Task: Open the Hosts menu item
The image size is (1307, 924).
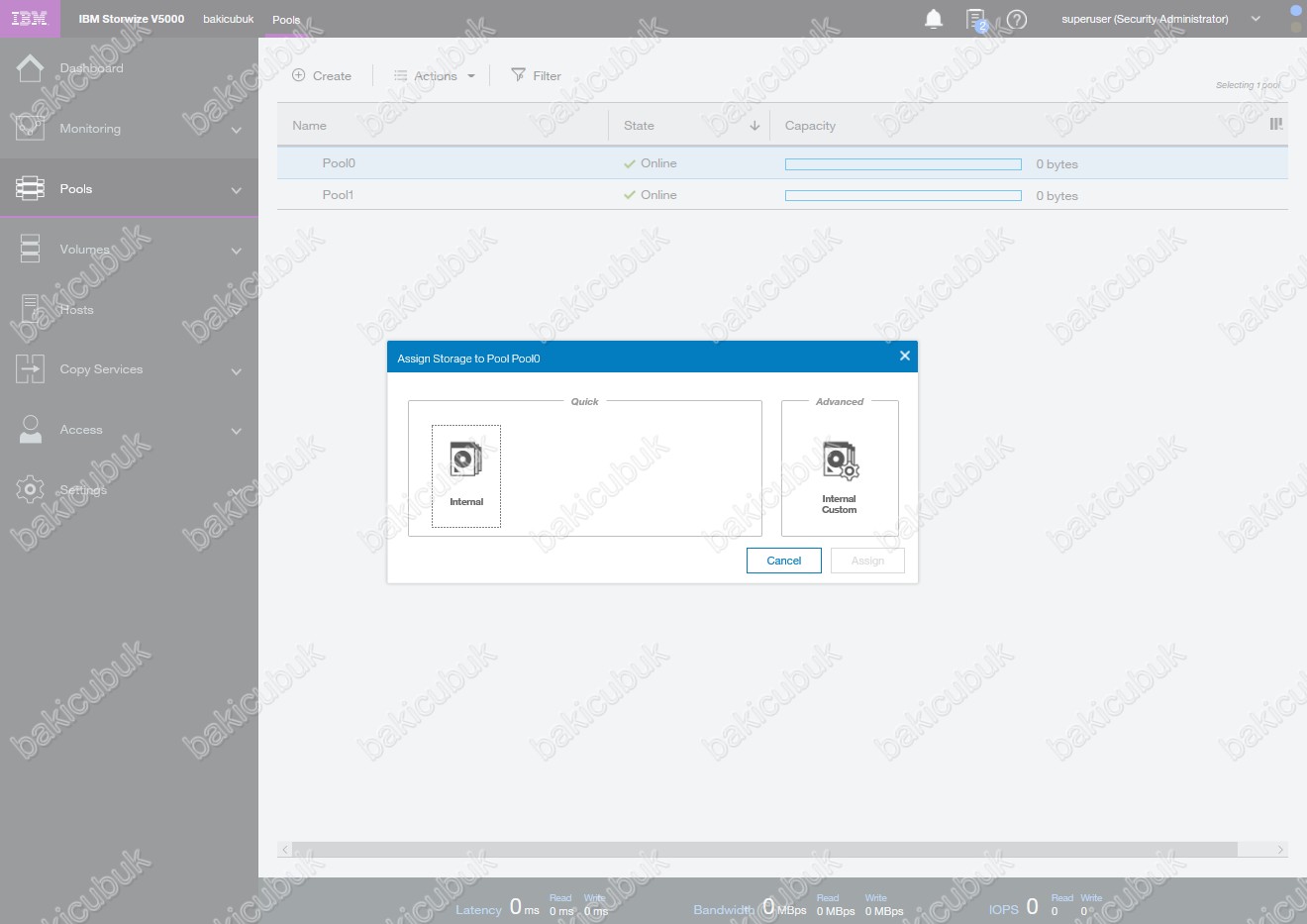Action: pos(76,310)
